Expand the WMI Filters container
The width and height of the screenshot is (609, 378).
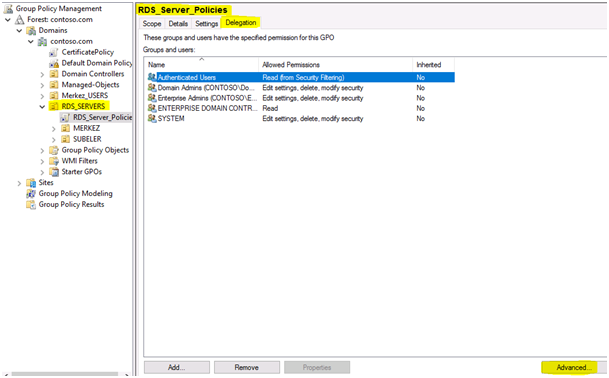[x=42, y=161]
